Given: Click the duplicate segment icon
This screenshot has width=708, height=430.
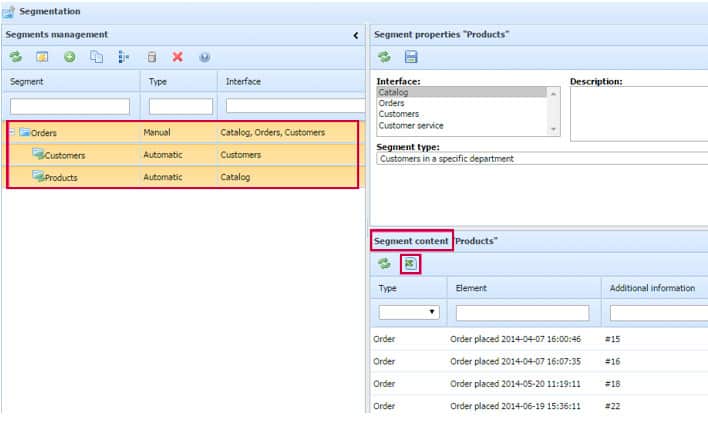Looking at the screenshot, I should 96,57.
